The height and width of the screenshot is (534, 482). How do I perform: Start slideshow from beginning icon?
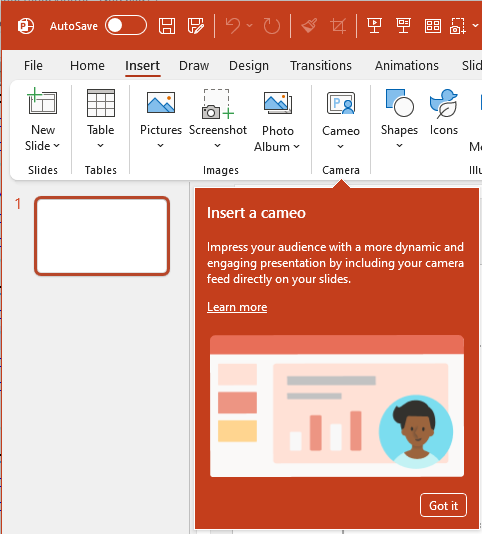pos(374,26)
